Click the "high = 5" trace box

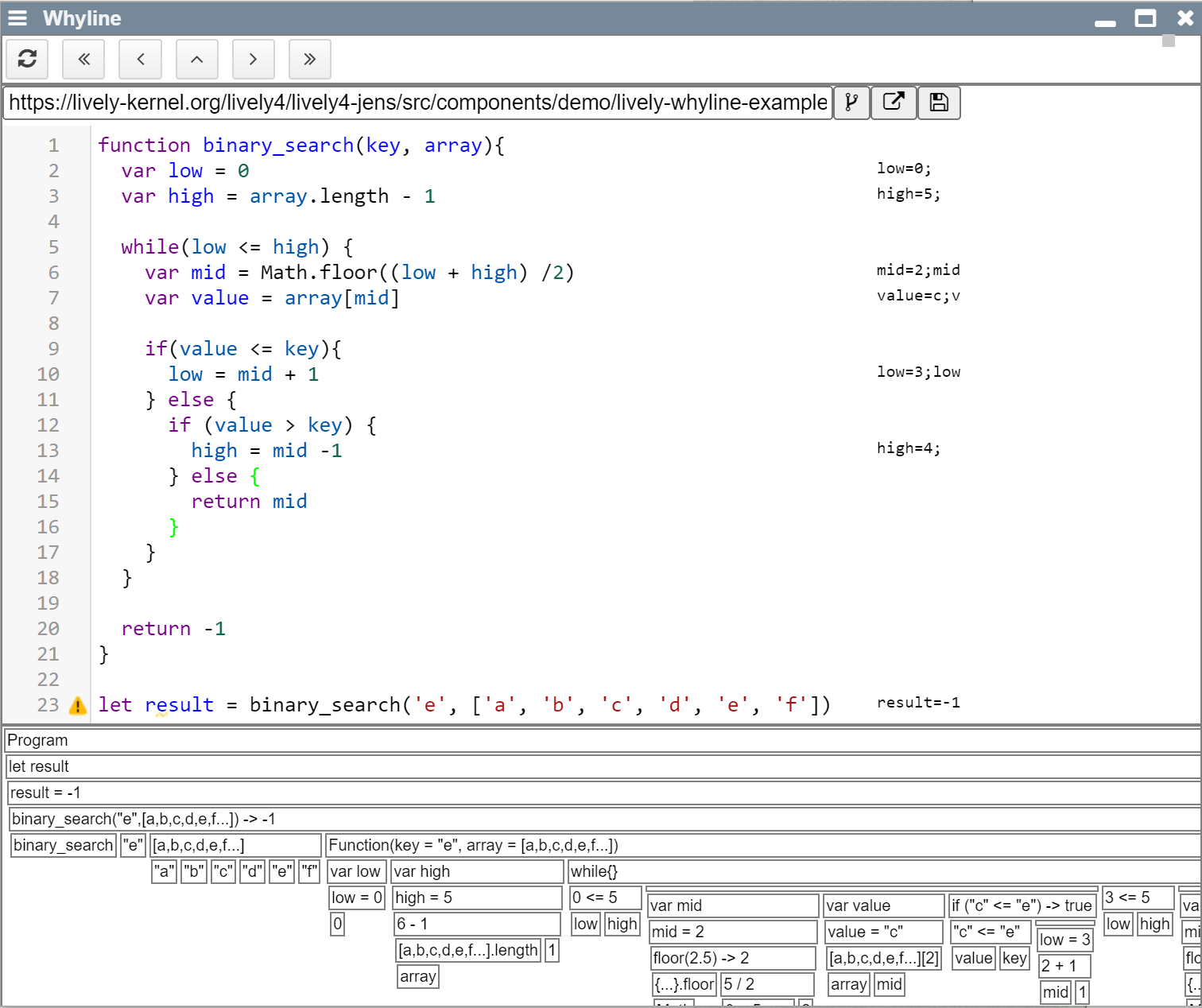(424, 898)
